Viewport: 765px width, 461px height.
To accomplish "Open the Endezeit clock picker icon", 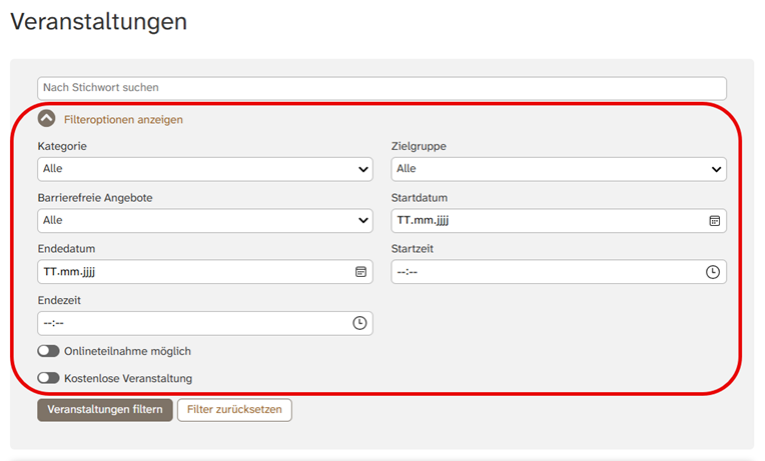I will [x=359, y=323].
